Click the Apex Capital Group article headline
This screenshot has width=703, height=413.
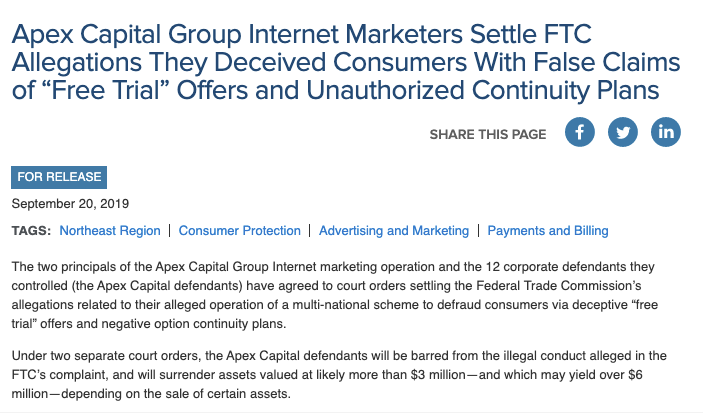345,63
